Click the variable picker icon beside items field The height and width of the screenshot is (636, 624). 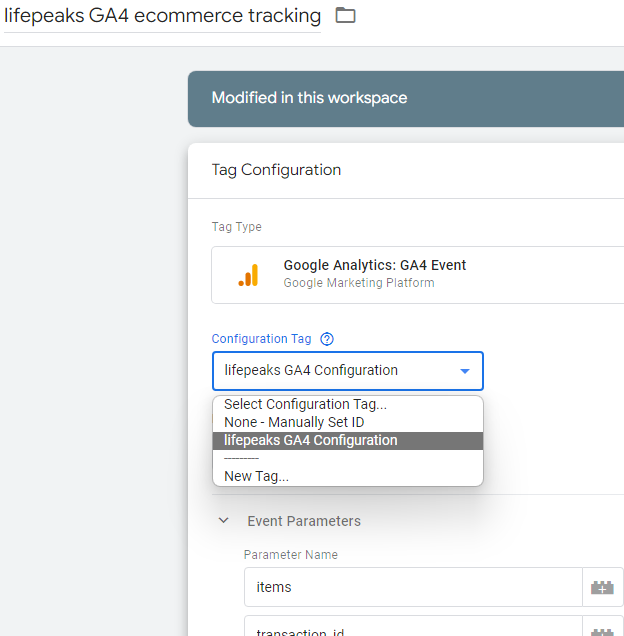point(602,587)
